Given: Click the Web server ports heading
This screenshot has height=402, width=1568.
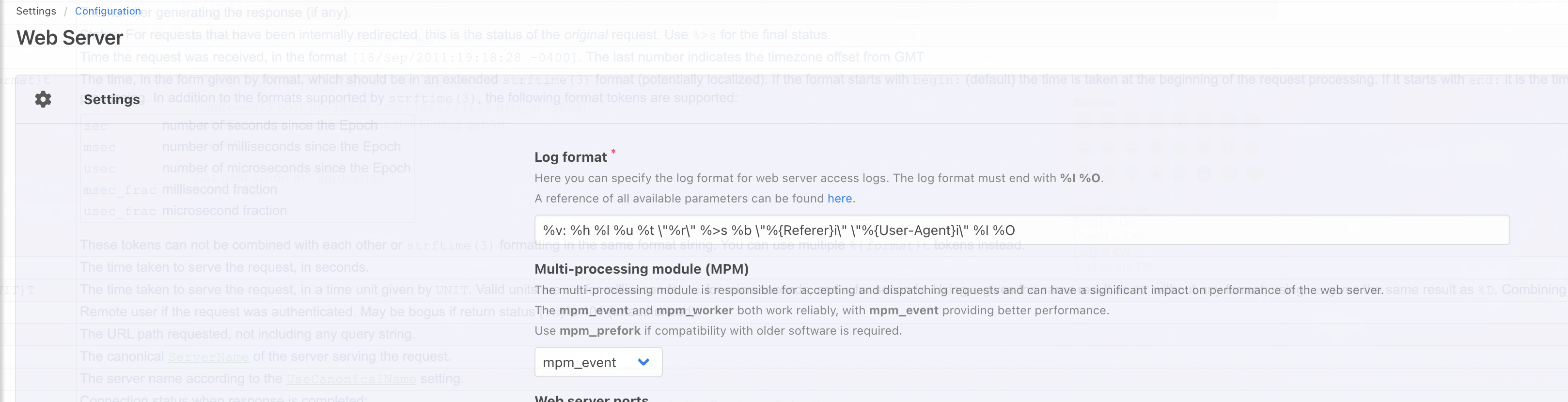Looking at the screenshot, I should coord(591,398).
